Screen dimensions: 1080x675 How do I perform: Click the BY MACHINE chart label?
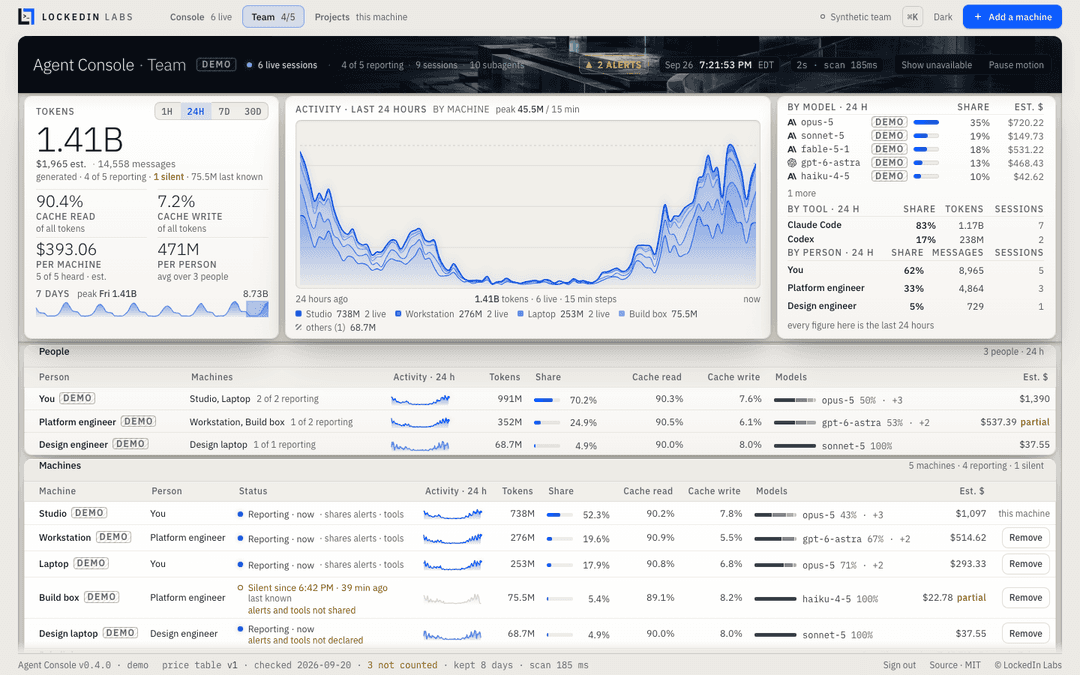(461, 109)
